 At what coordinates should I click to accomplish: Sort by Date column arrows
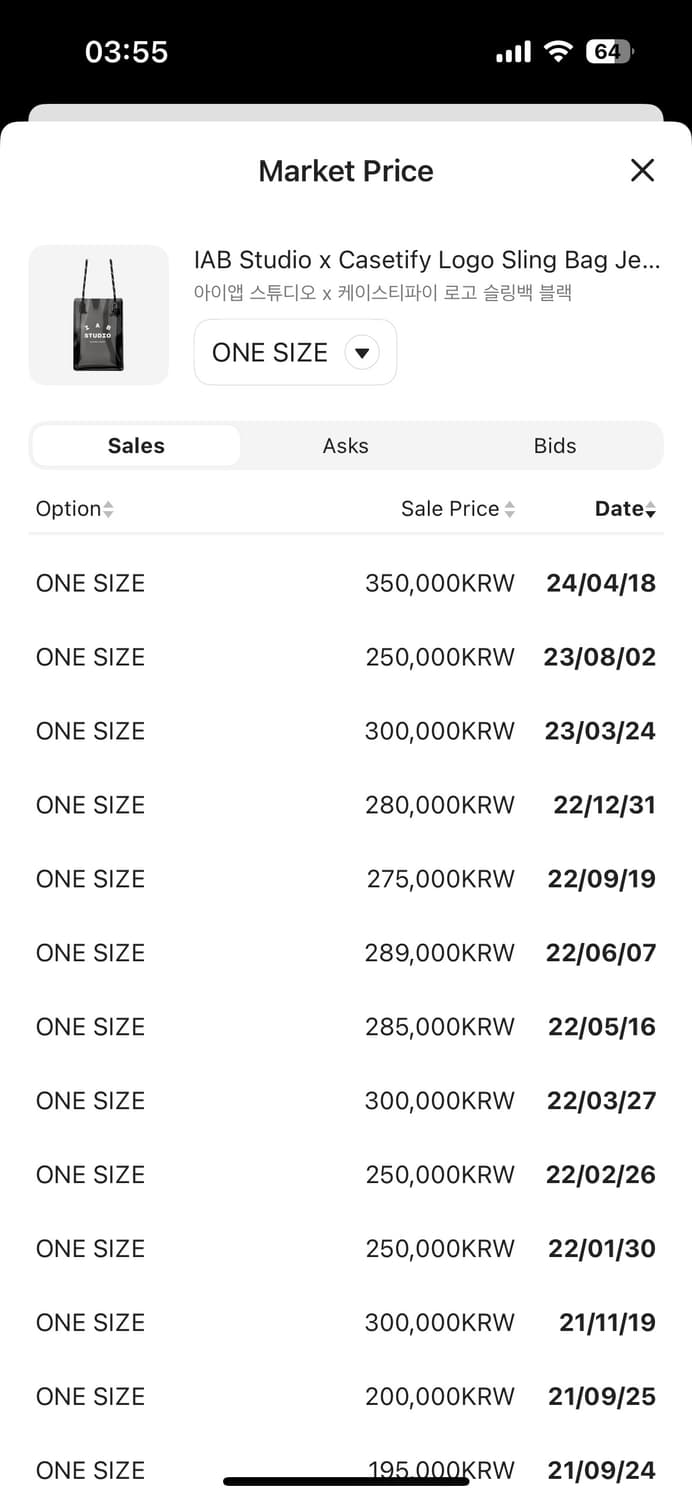coord(651,509)
